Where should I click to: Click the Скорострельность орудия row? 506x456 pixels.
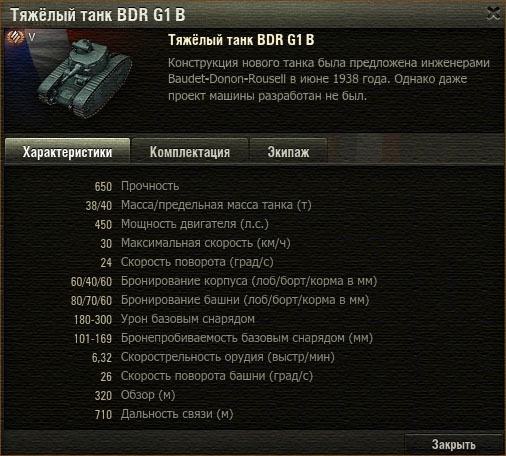[x=213, y=357]
